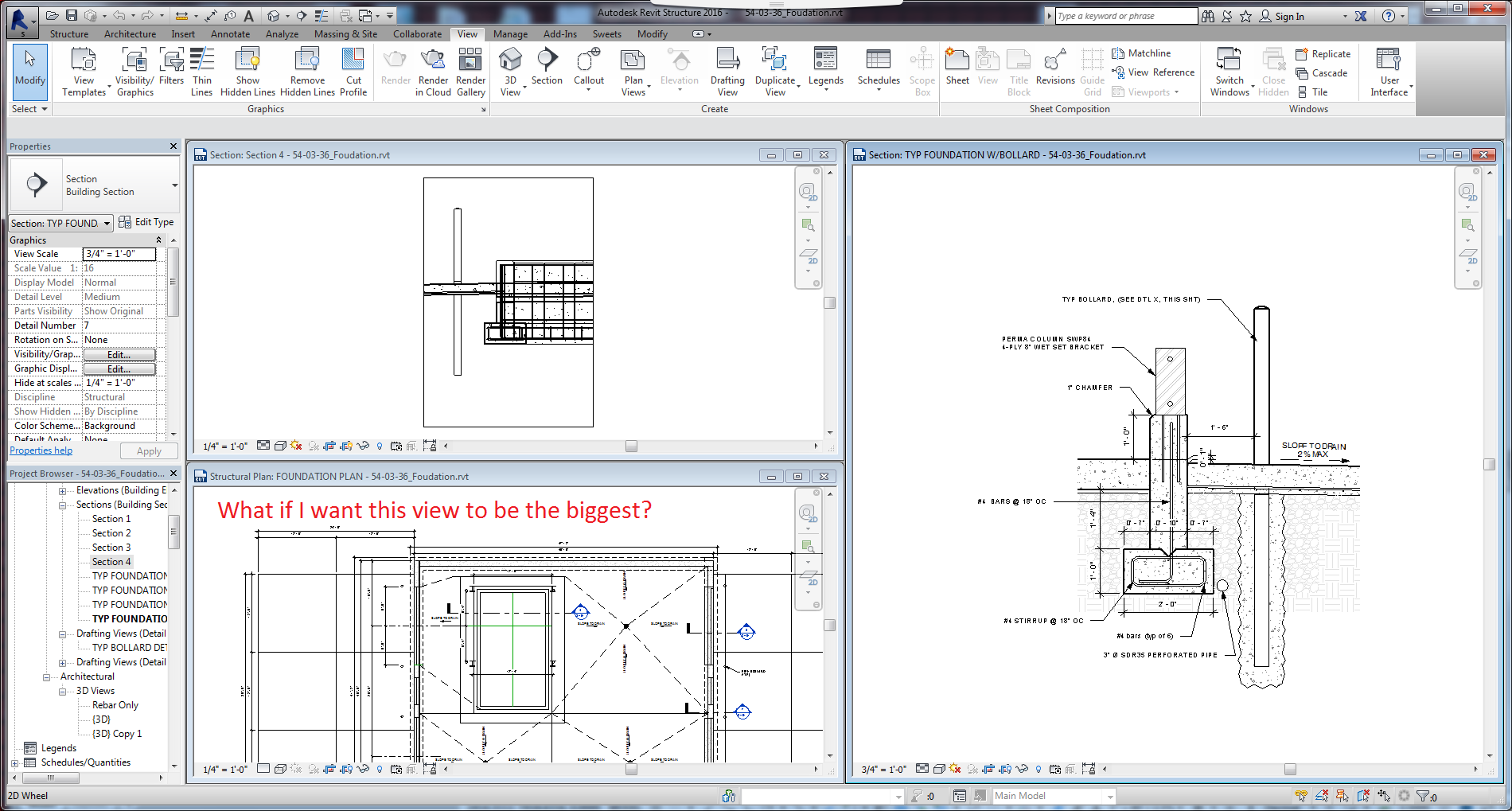Expand the Schedules/Quantities node in Project Browser
This screenshot has height=811, width=1512.
pos(14,762)
